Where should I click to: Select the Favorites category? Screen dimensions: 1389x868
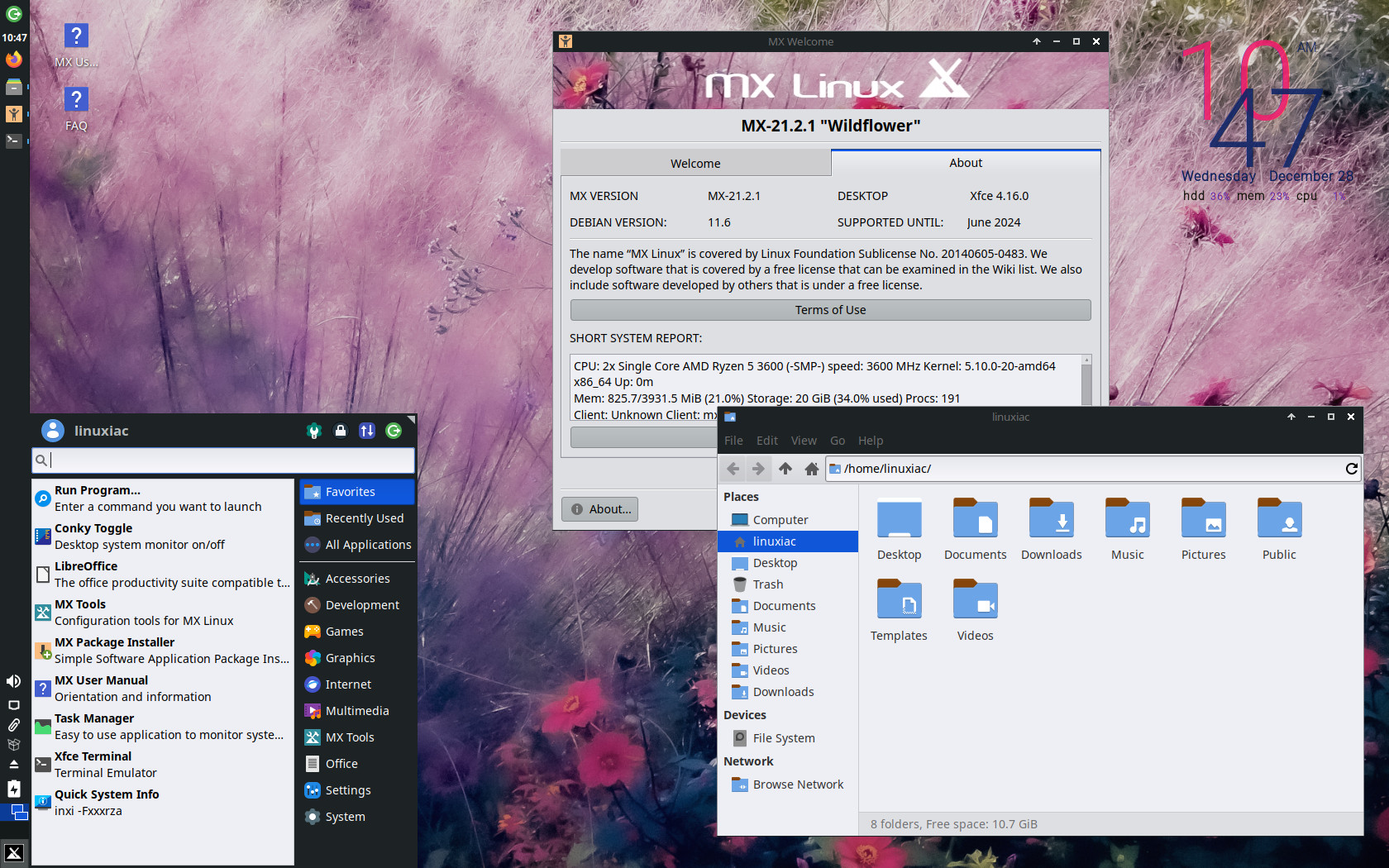point(357,492)
